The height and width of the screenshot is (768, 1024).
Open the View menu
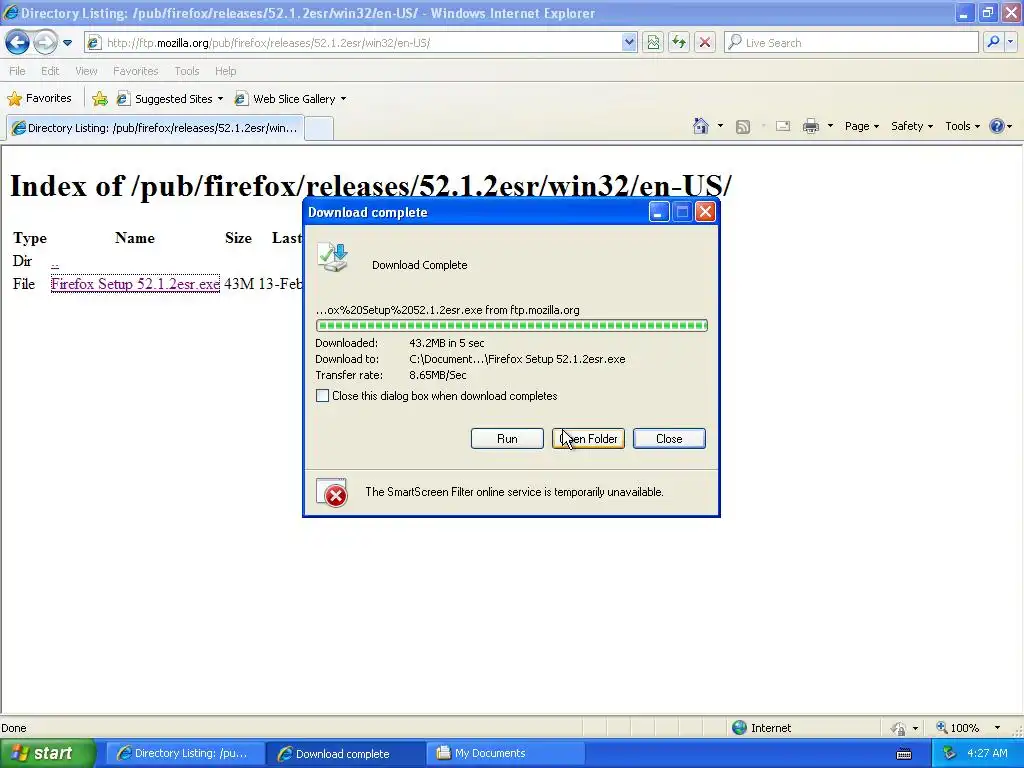click(86, 71)
